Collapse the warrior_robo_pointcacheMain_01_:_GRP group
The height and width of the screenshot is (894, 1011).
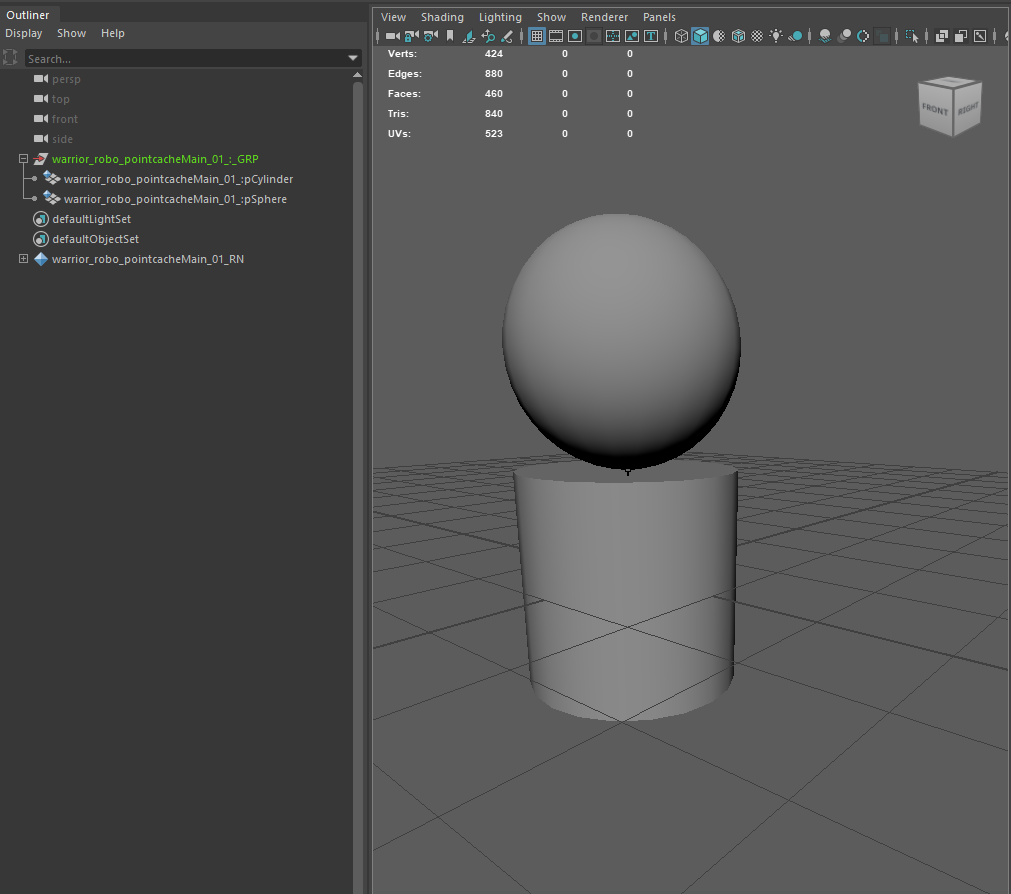pyautogui.click(x=23, y=158)
